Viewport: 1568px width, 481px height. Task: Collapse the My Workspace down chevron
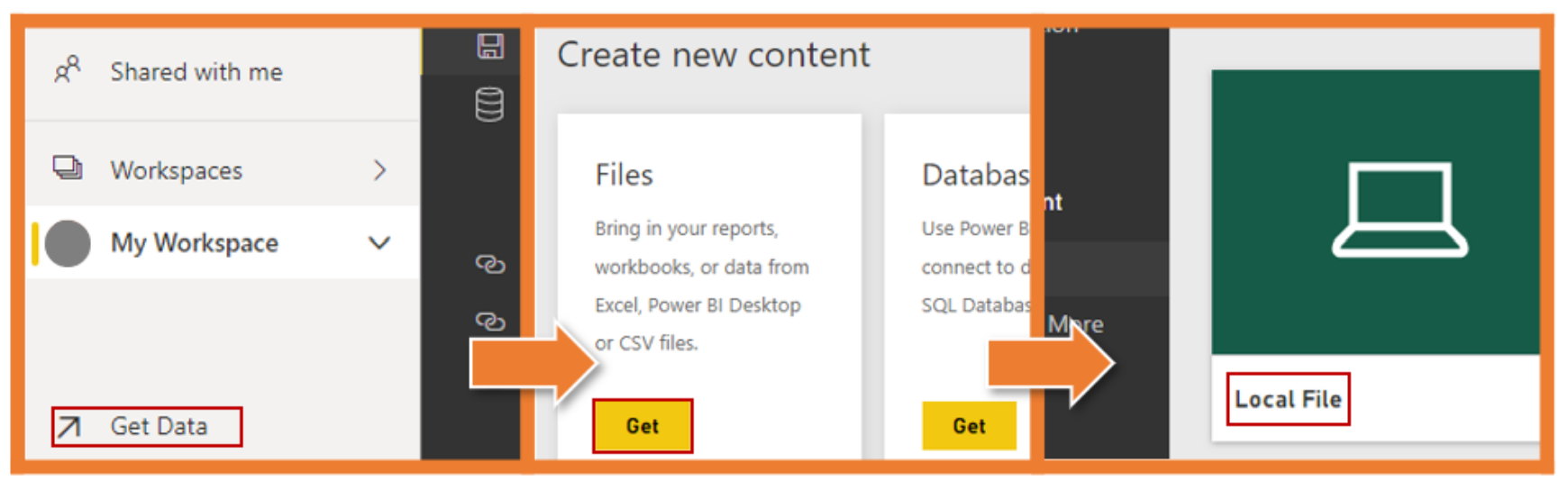(379, 243)
